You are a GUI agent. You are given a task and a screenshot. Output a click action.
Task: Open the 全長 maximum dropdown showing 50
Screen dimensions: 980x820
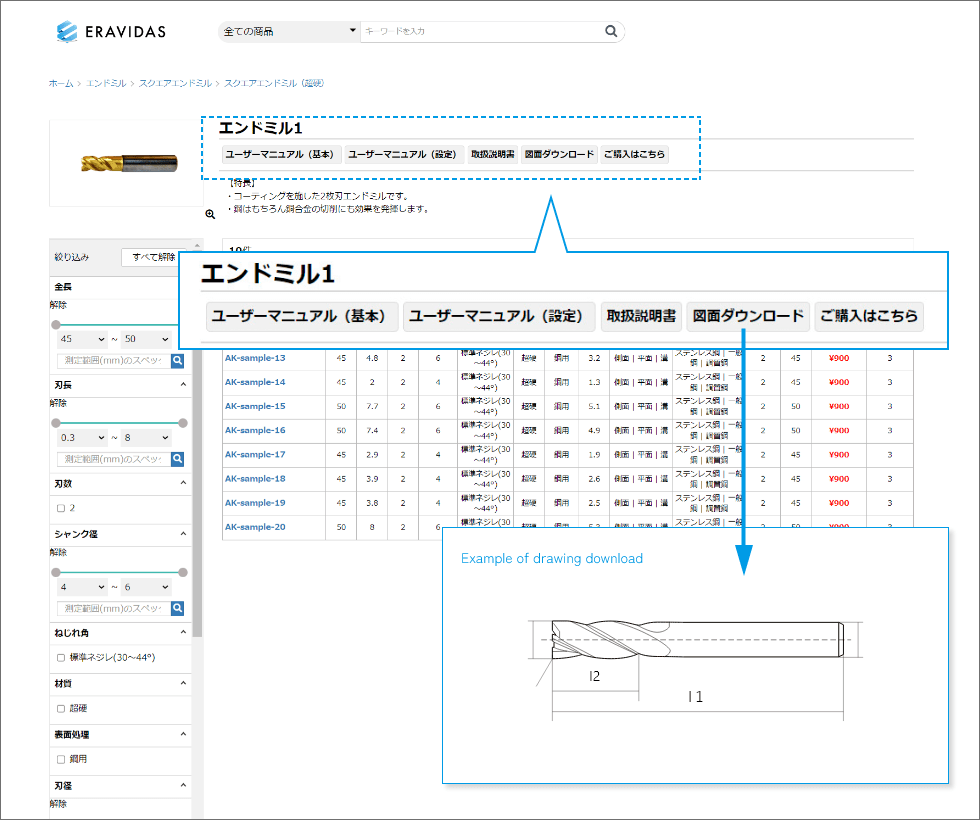tap(146, 339)
